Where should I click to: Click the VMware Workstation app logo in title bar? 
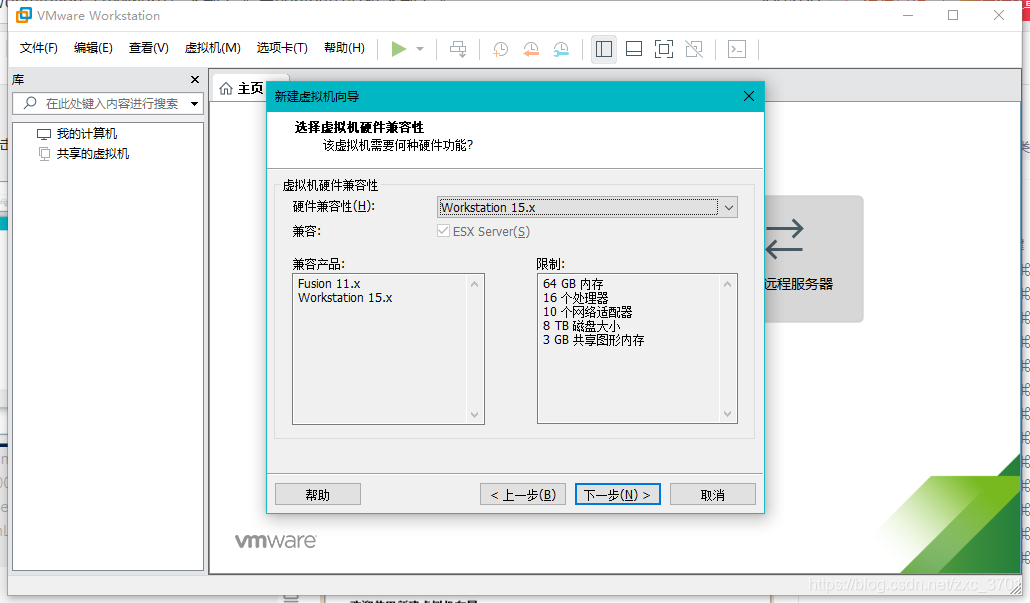pos(24,15)
